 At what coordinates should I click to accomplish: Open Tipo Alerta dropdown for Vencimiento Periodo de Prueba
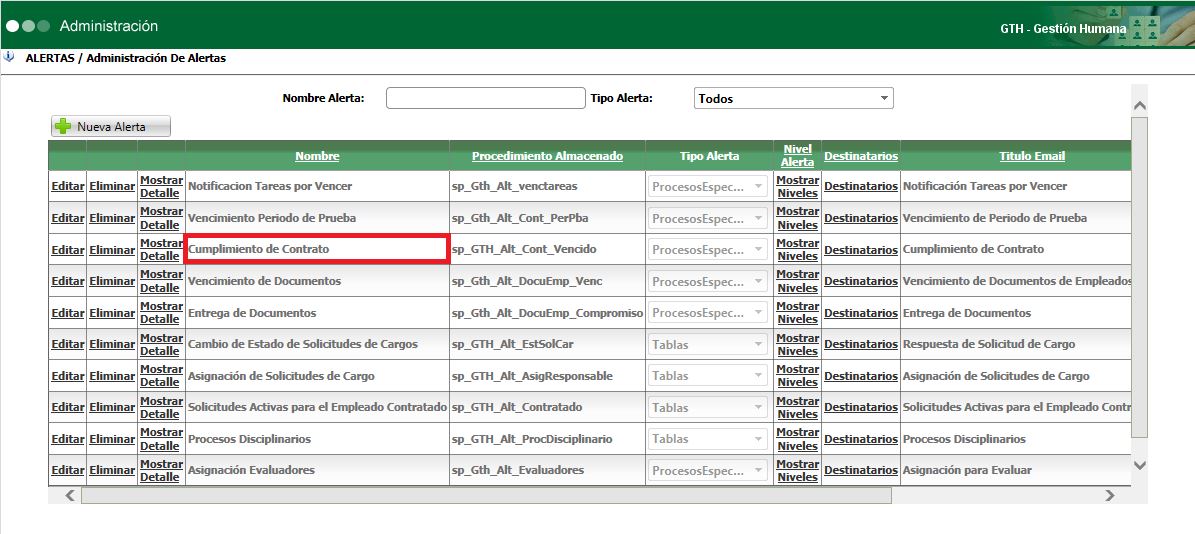point(708,218)
